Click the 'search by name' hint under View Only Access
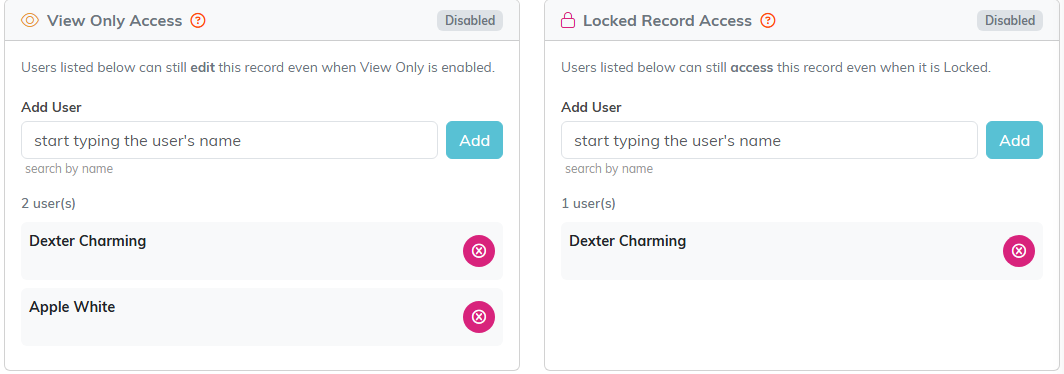Viewport: 1064px width, 374px height. click(x=69, y=169)
